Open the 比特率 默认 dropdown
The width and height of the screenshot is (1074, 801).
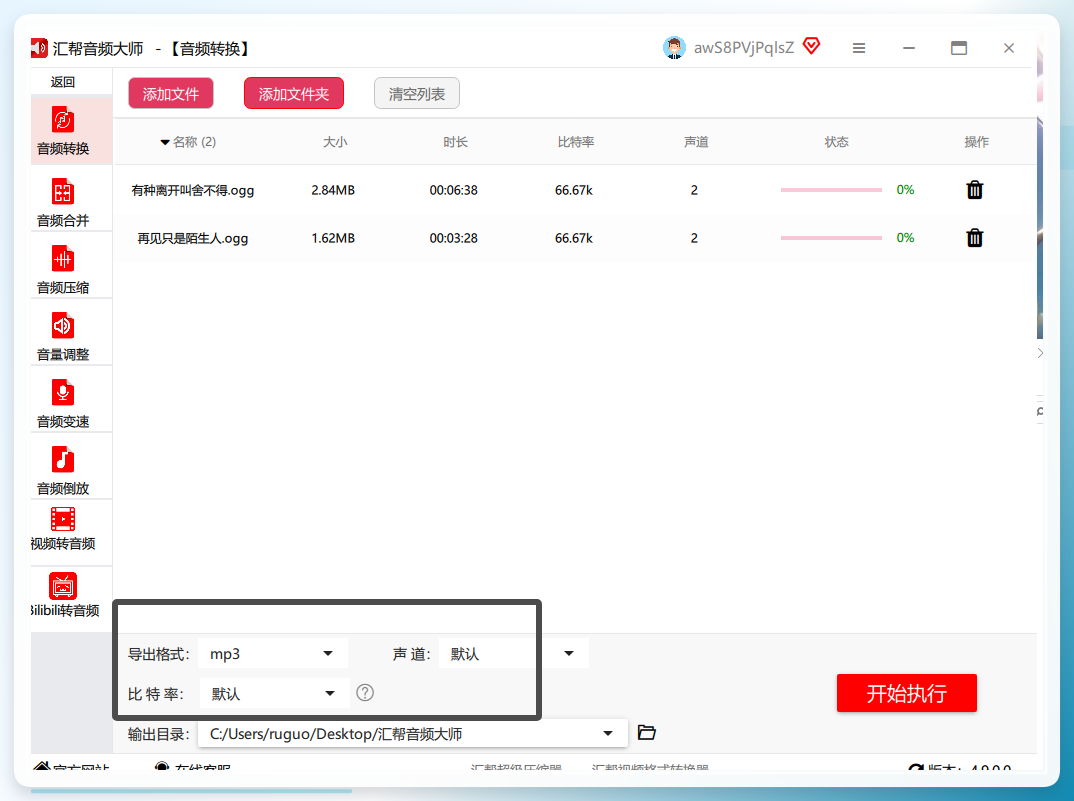click(x=275, y=693)
